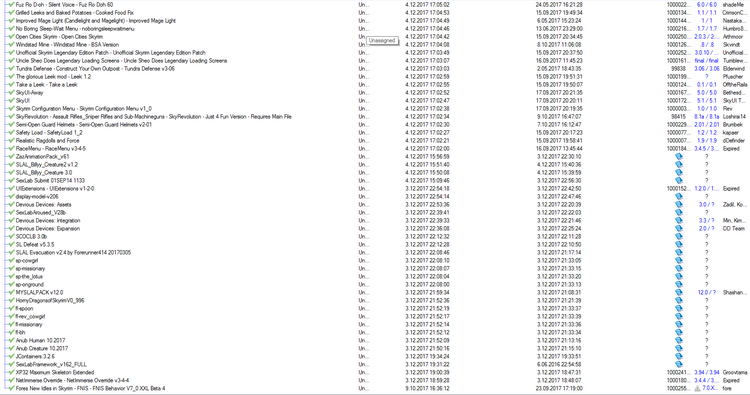Click the flag icon for SexLabFramework_v162_FULL
Screen dimensions: 750x395
click(x=679, y=364)
